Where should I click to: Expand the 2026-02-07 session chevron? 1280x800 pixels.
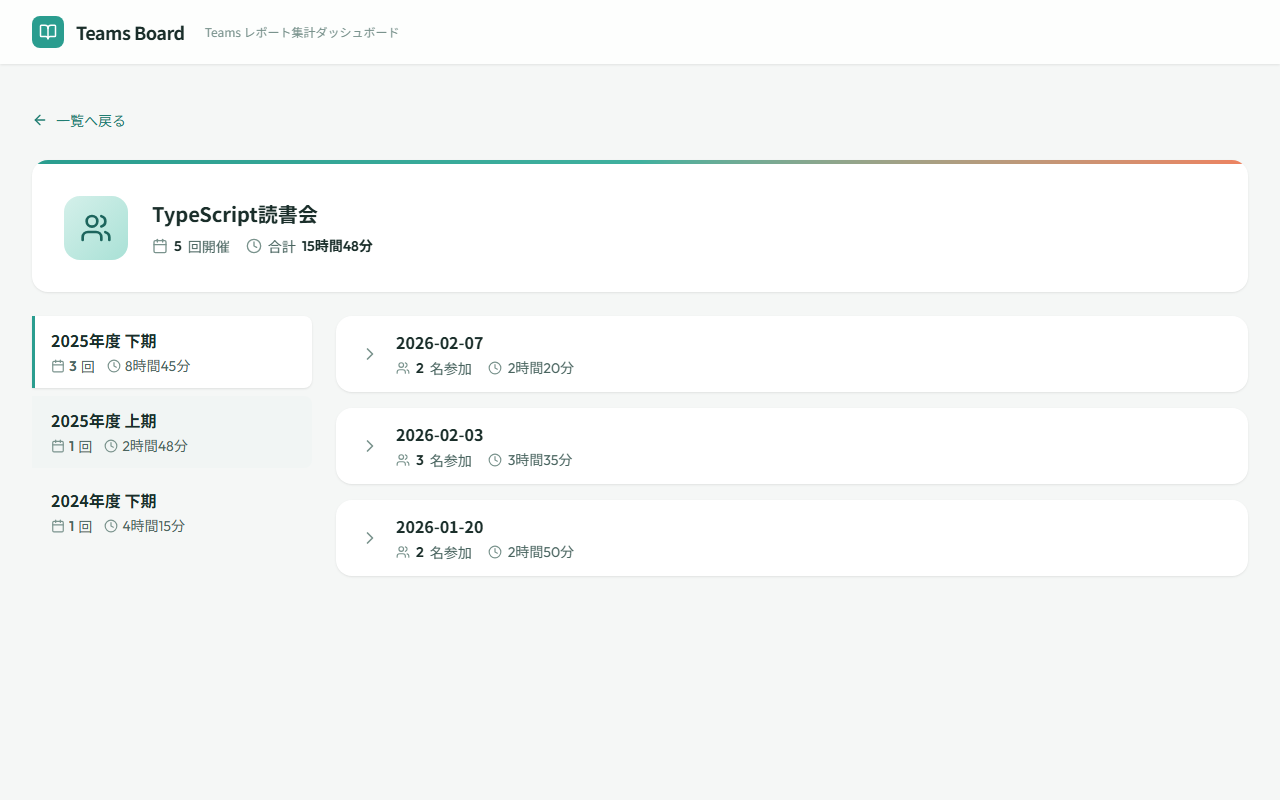tap(369, 354)
